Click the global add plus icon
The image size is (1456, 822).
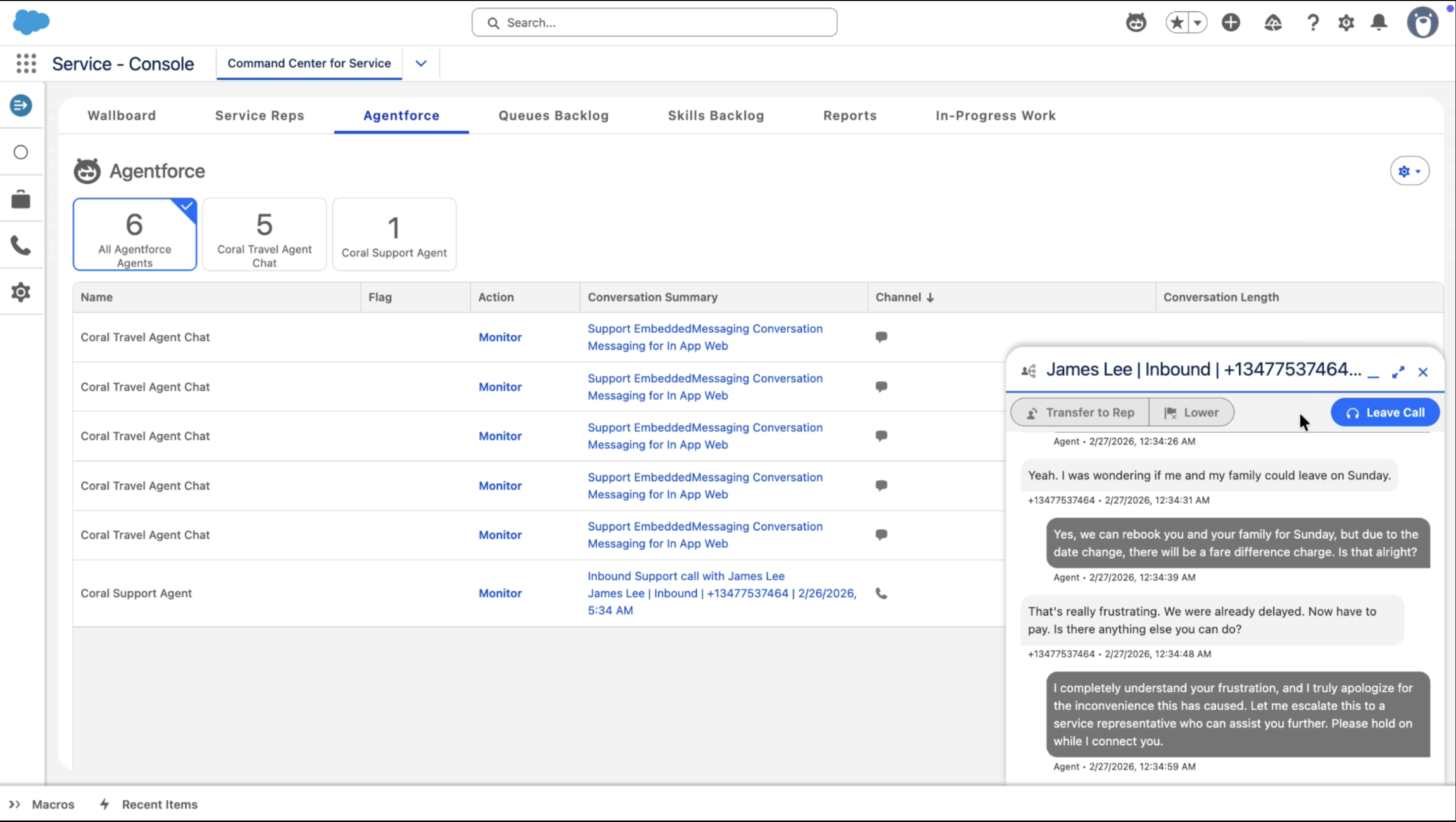(x=1231, y=23)
